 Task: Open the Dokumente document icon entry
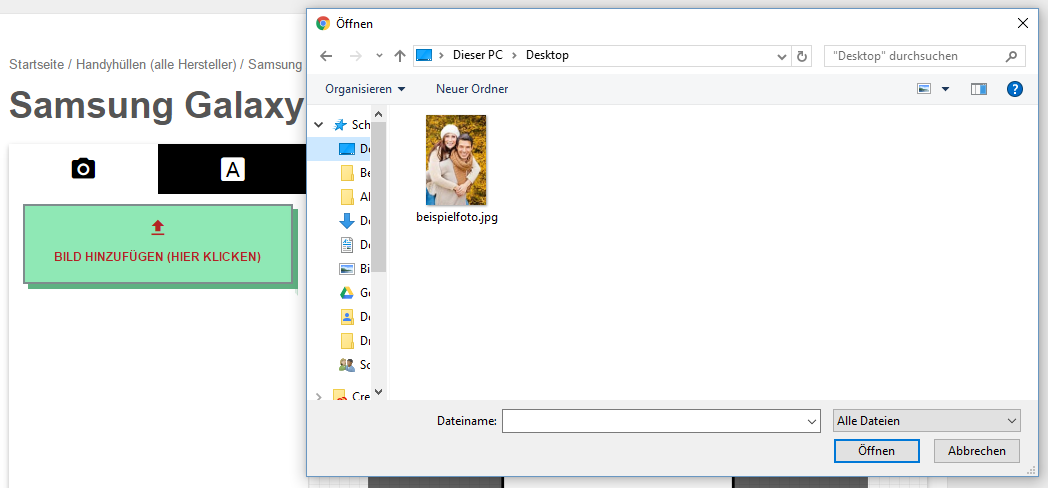pyautogui.click(x=354, y=245)
